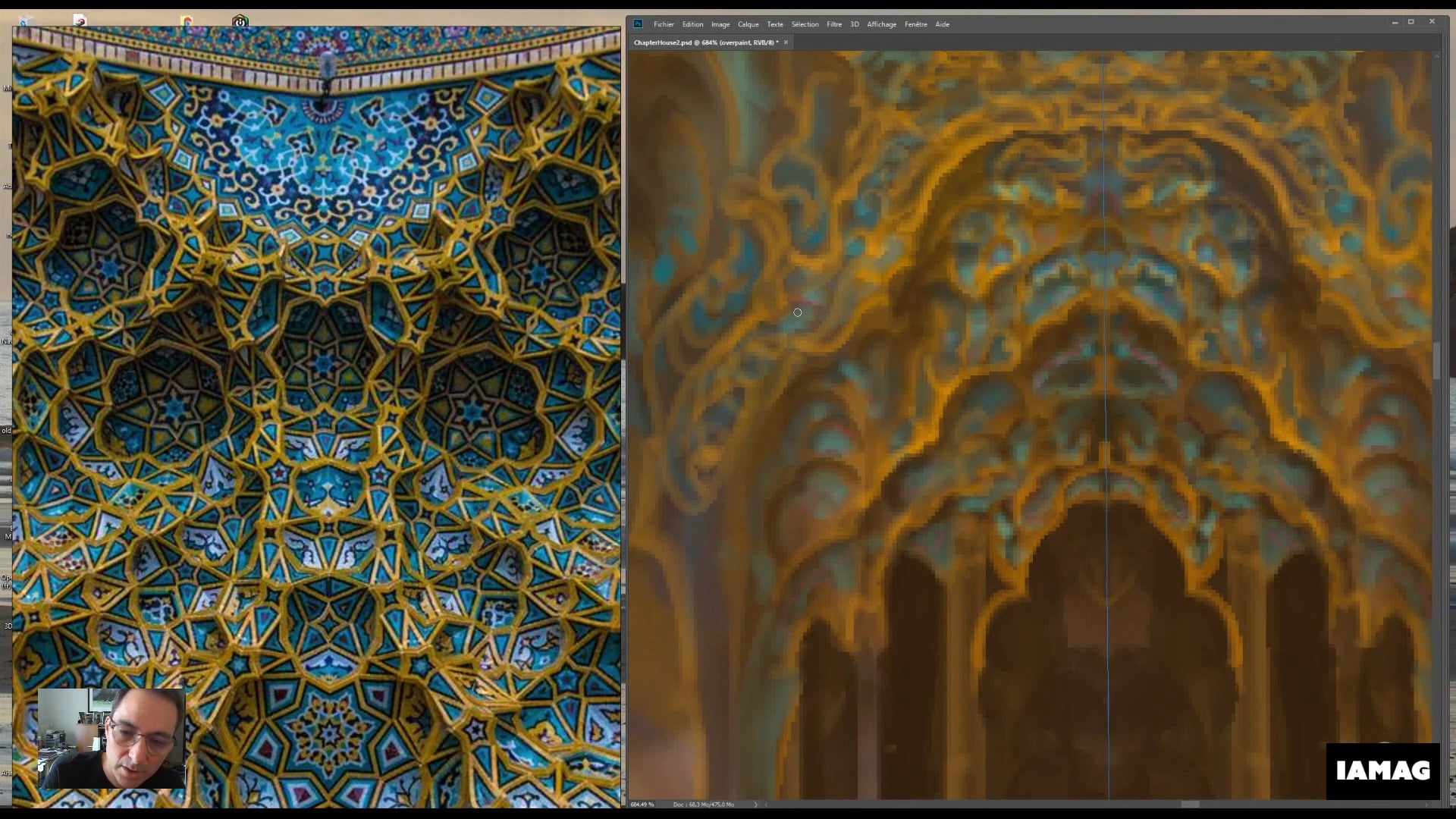Viewport: 1456px width, 819px height.
Task: Open the Fichier menu
Action: pyautogui.click(x=664, y=24)
